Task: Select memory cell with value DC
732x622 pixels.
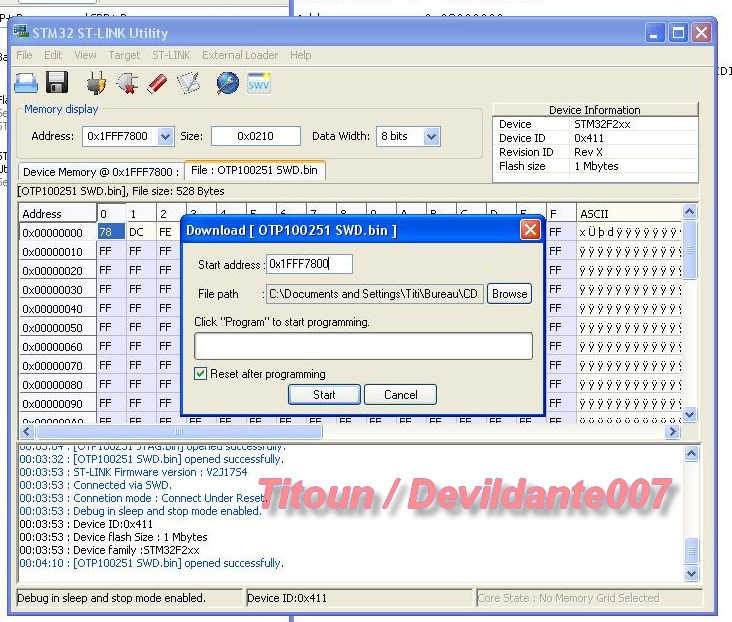Action: [x=140, y=232]
